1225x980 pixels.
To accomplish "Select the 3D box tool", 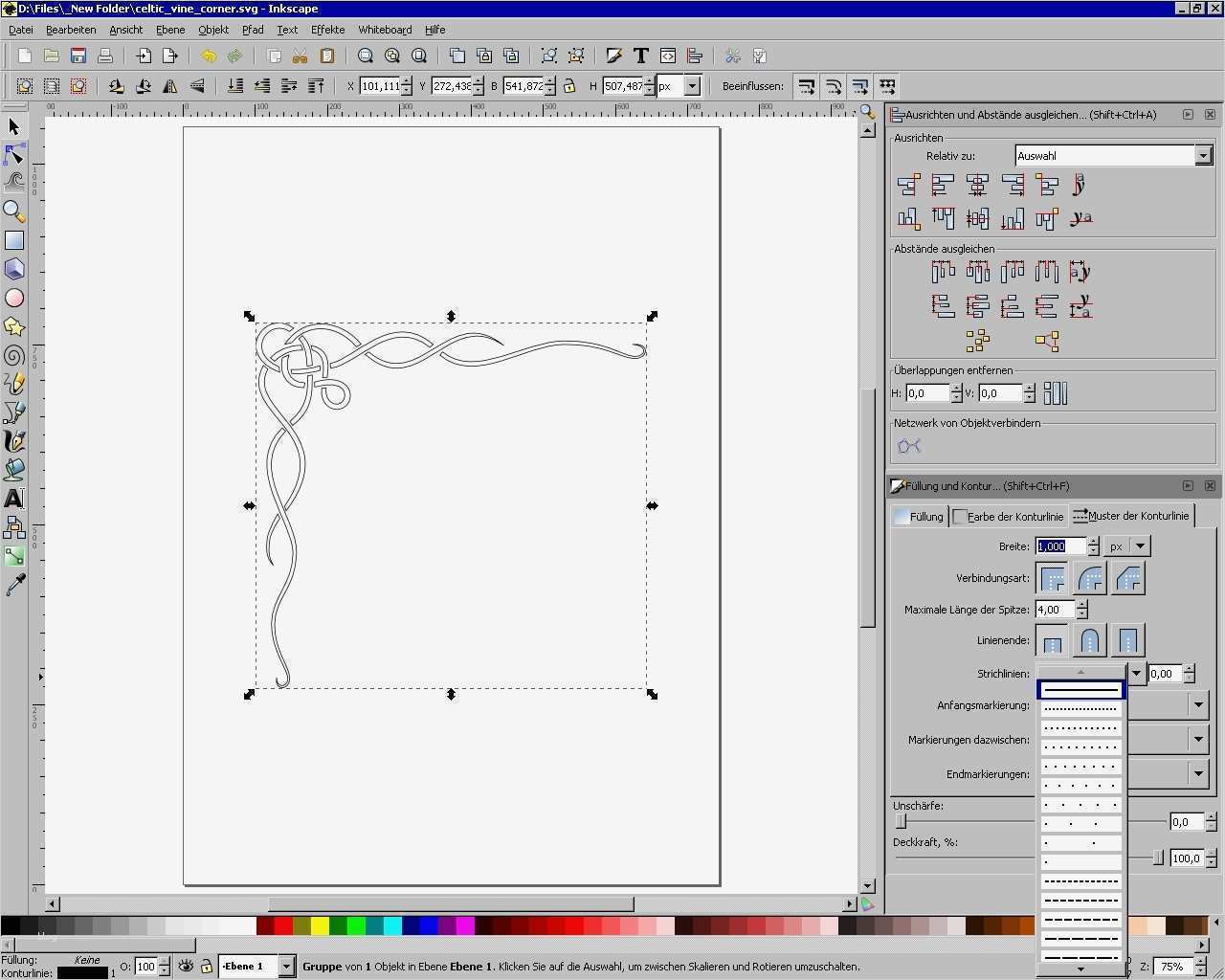I will coord(14,269).
